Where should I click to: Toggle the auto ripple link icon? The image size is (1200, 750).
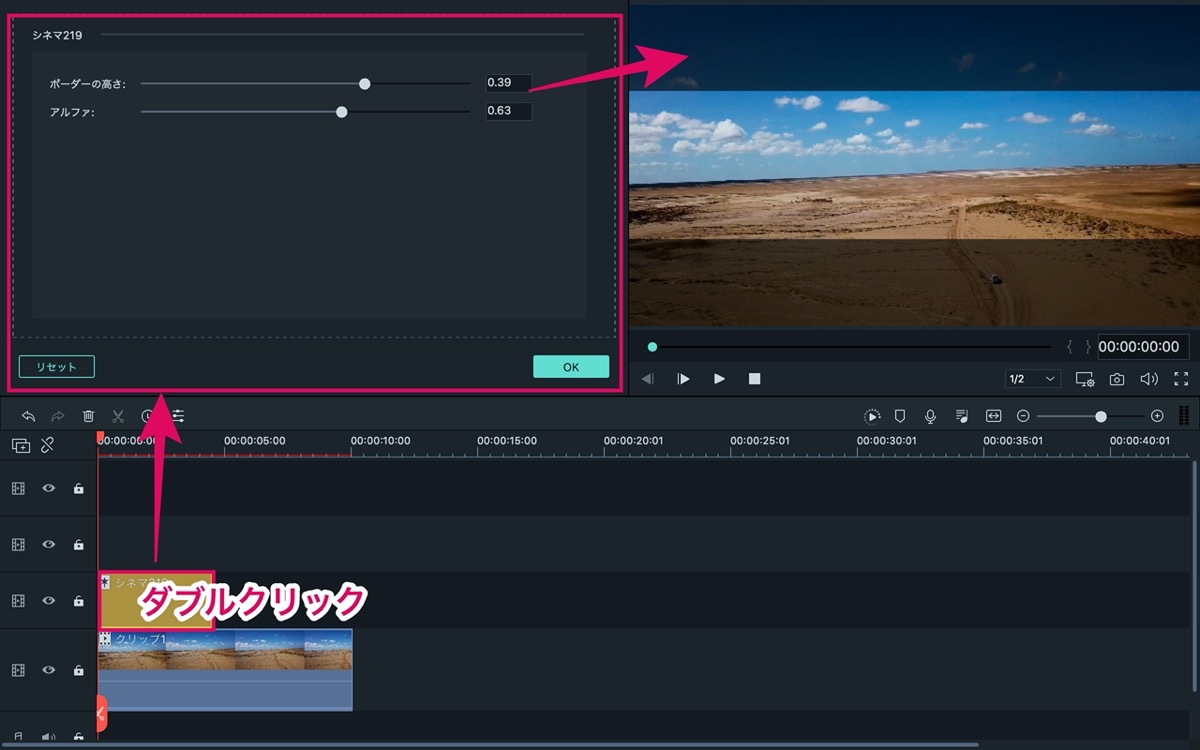pyautogui.click(x=47, y=446)
